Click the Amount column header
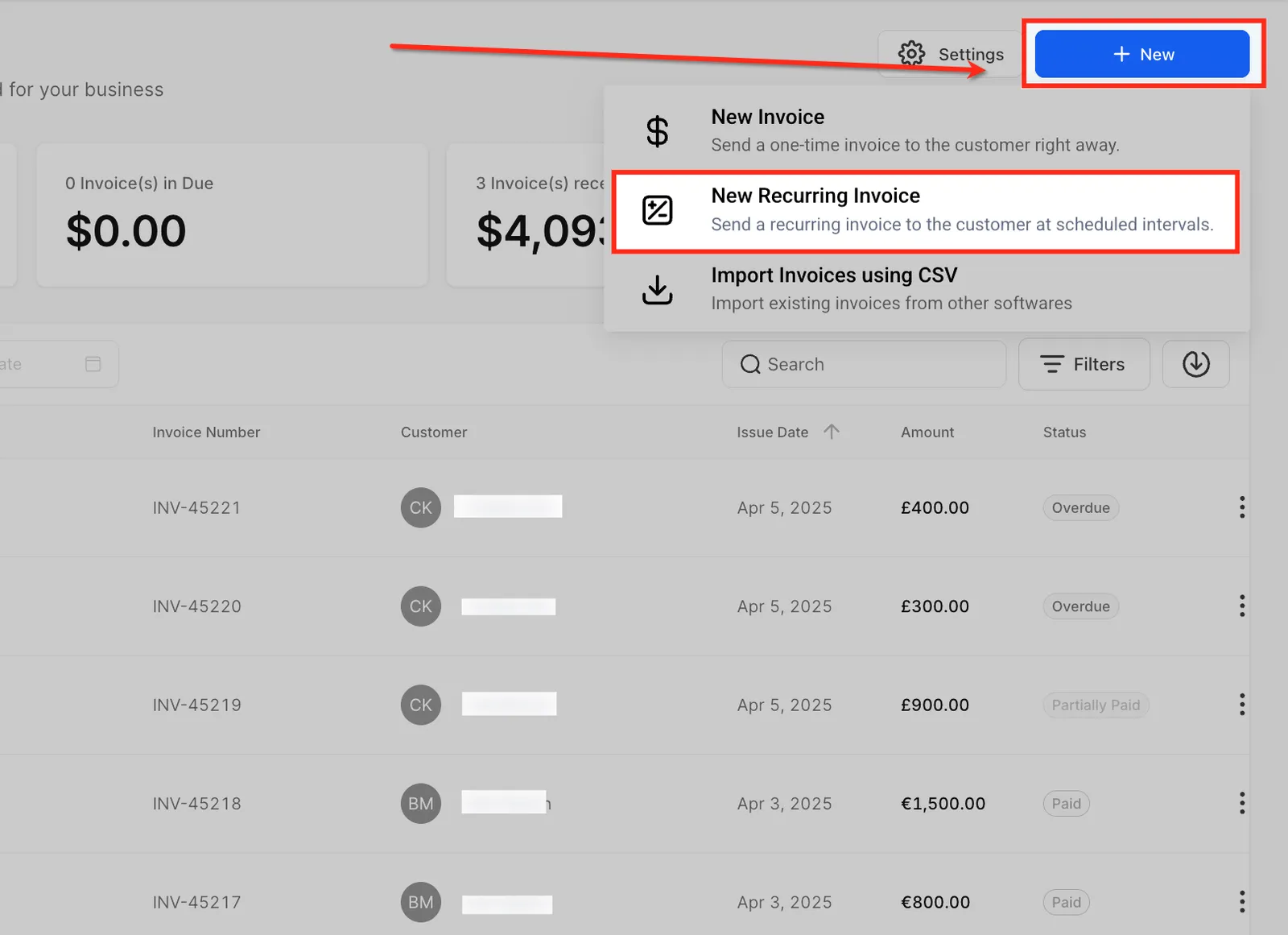 tap(927, 432)
